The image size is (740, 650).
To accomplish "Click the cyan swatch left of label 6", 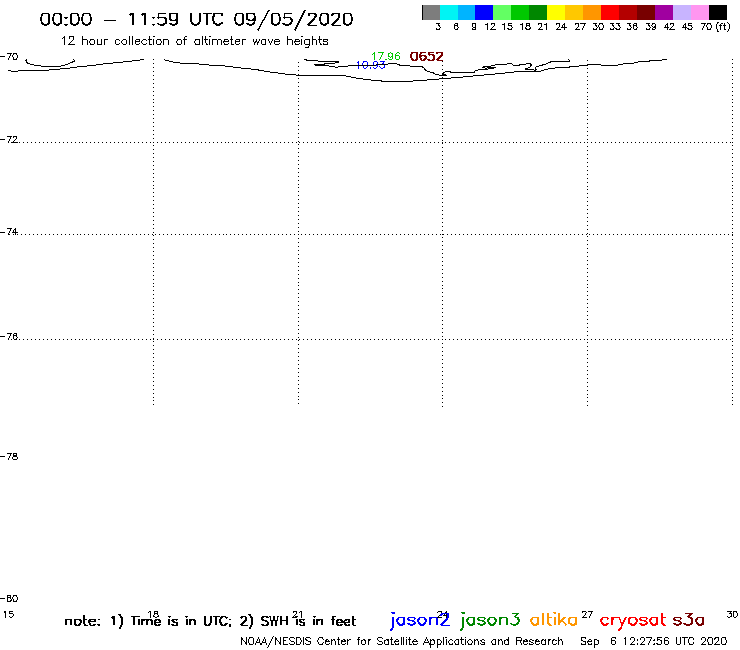I will pos(449,12).
